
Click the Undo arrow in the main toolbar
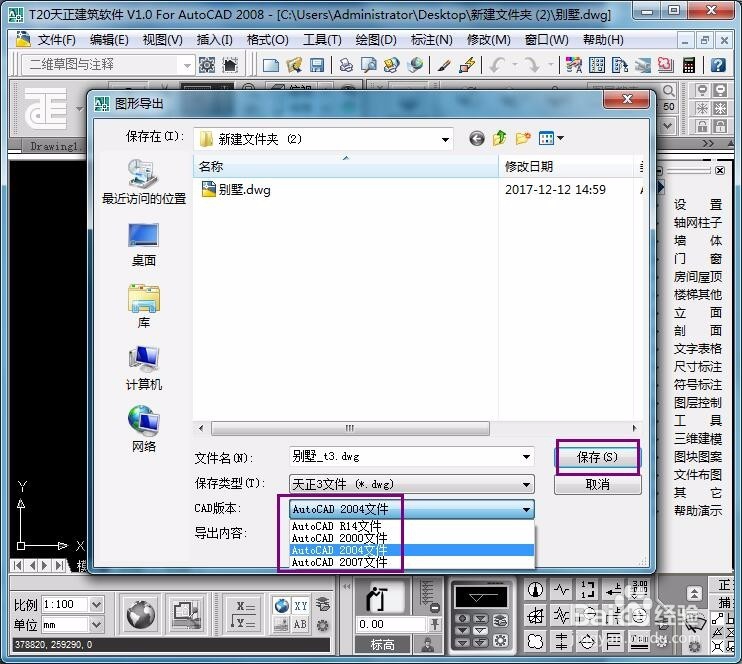click(x=497, y=65)
